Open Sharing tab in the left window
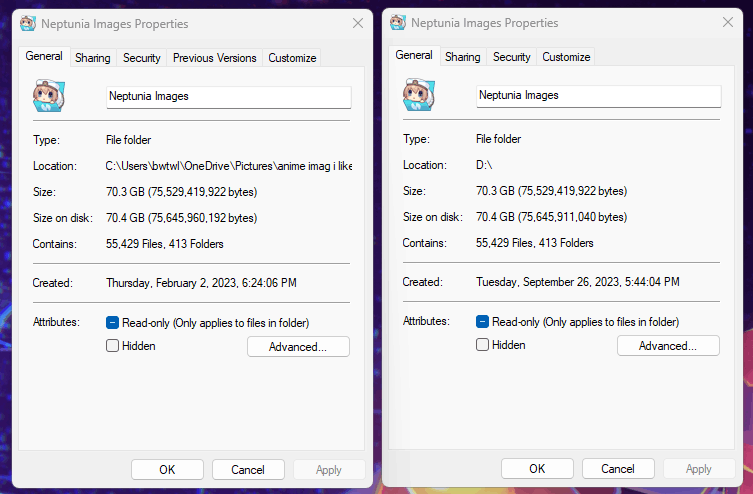The height and width of the screenshot is (494, 753). 93,58
